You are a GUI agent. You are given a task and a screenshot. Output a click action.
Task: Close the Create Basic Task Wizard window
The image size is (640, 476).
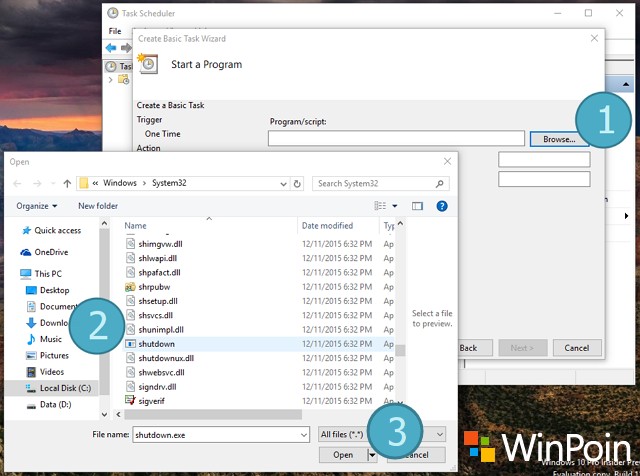pos(594,38)
